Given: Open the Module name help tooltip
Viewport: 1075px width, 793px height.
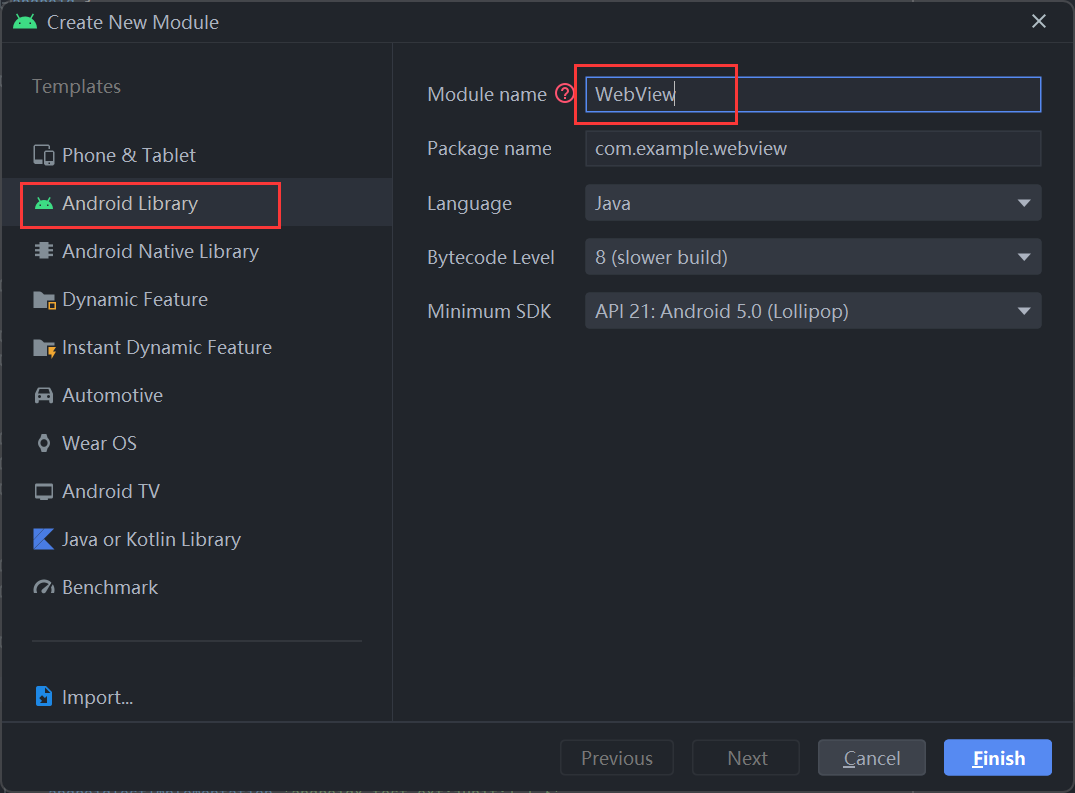Looking at the screenshot, I should (x=566, y=94).
